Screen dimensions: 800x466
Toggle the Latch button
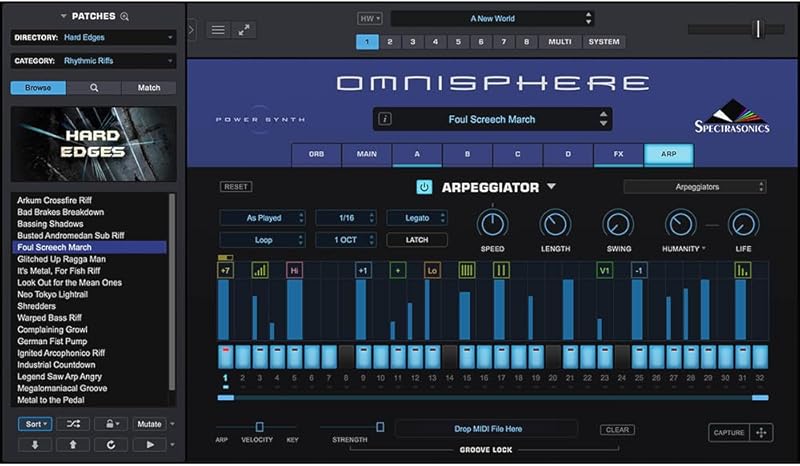[417, 240]
